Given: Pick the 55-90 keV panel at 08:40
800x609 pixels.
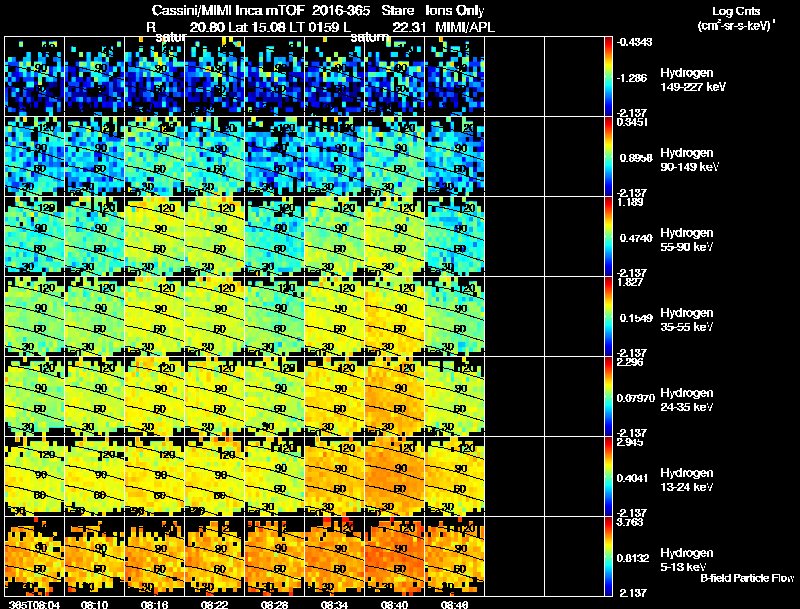Looking at the screenshot, I should [394, 237].
